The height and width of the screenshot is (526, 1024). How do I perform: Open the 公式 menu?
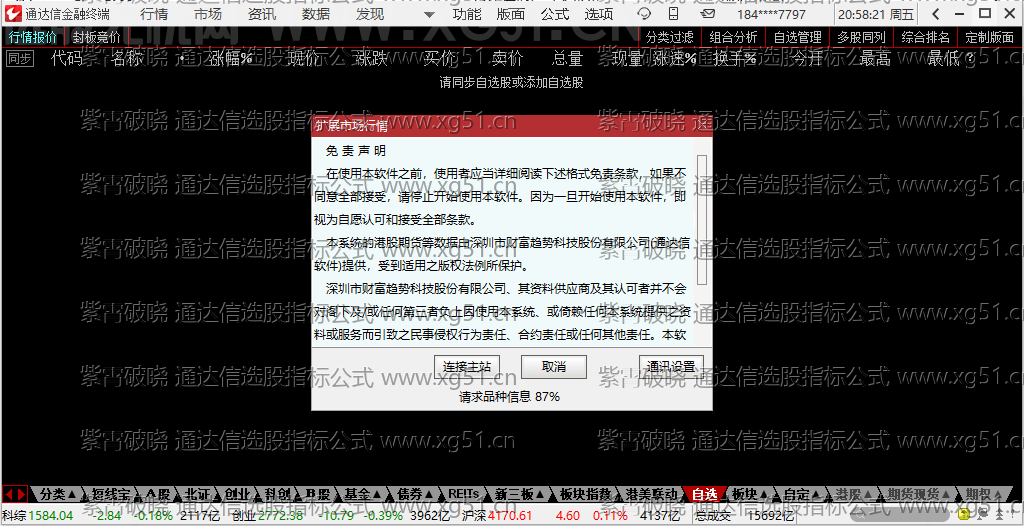555,14
